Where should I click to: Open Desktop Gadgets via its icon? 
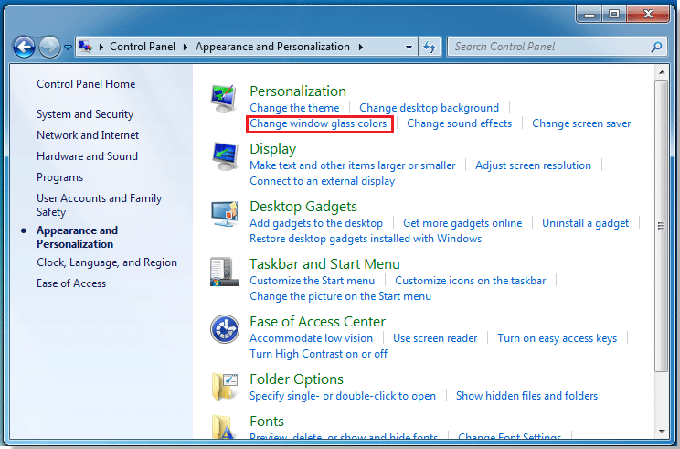(x=223, y=214)
